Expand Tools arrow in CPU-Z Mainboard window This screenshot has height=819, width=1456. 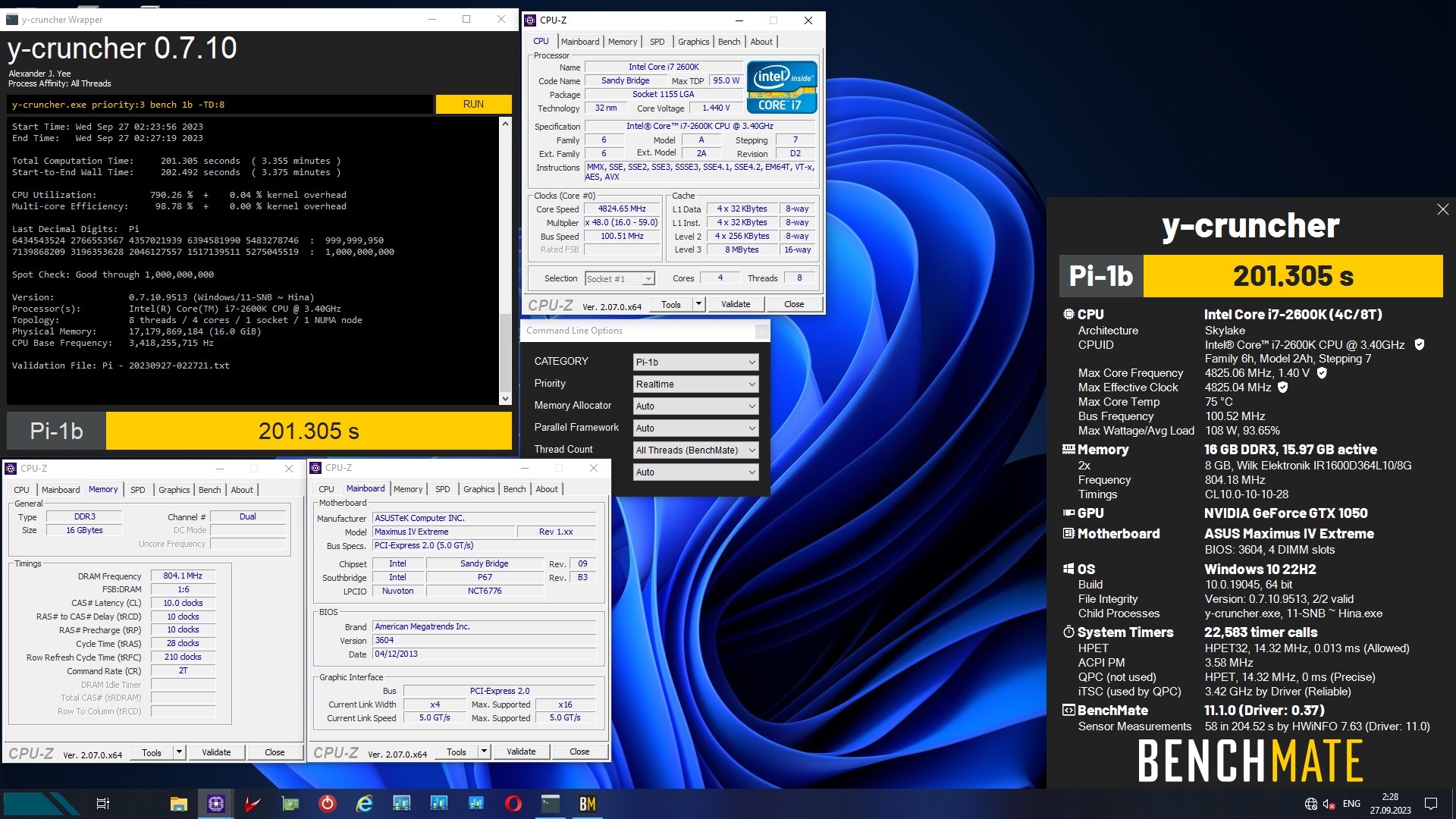click(484, 752)
